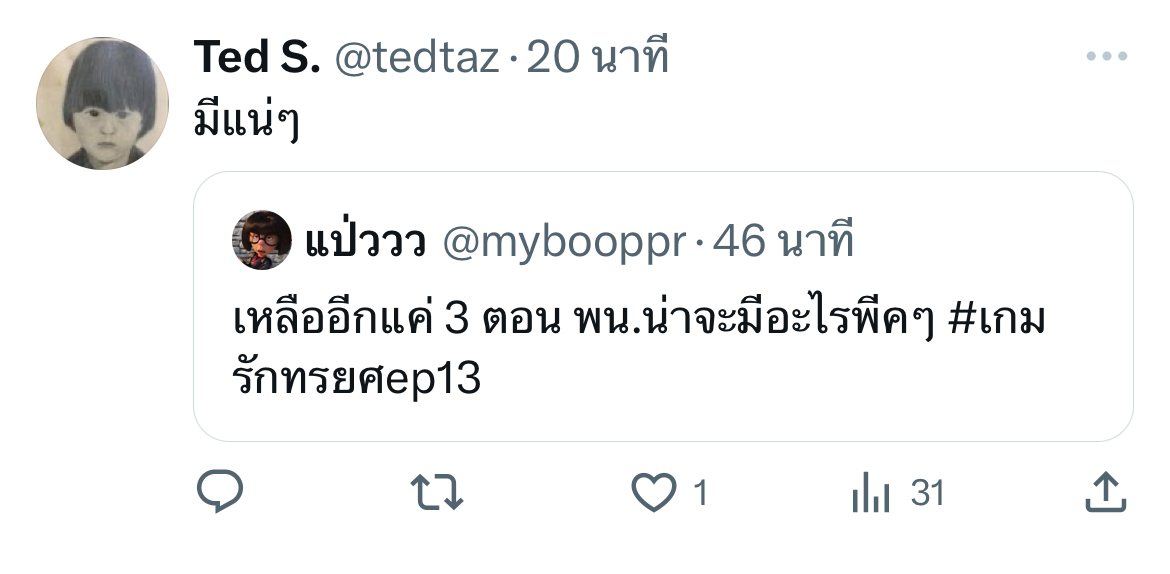Click the 20 นาที timestamp
This screenshot has height=574, width=1170.
point(597,57)
